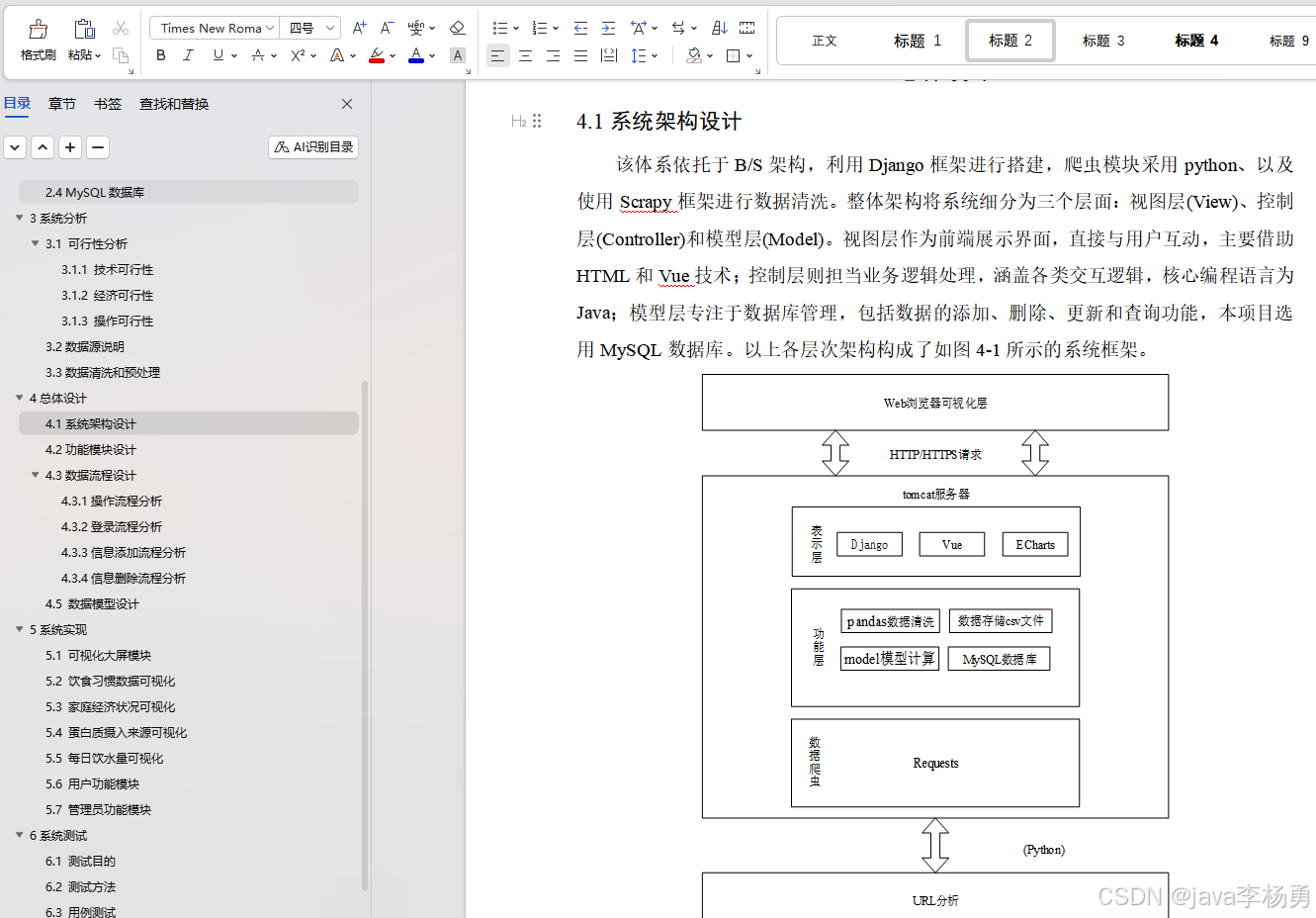Image resolution: width=1316 pixels, height=918 pixels.
Task: Click the distributed alignment icon
Action: pos(609,55)
